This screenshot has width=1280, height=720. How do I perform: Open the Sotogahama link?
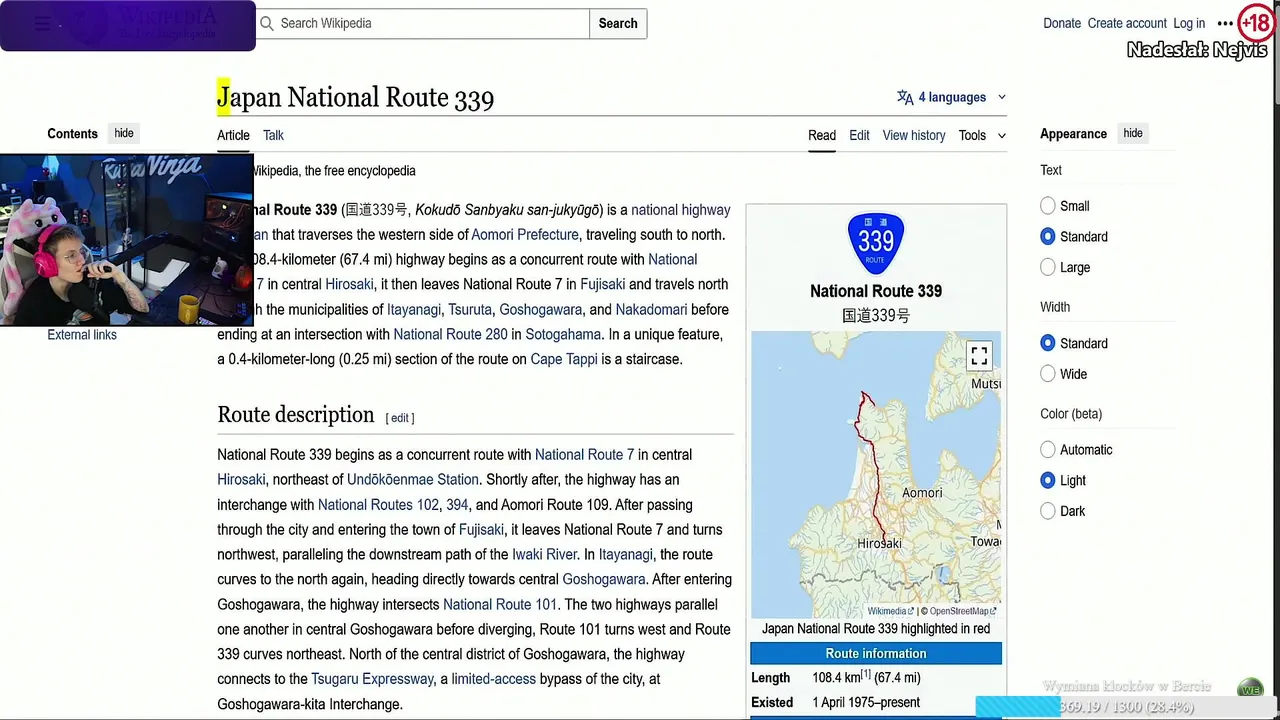(x=563, y=335)
